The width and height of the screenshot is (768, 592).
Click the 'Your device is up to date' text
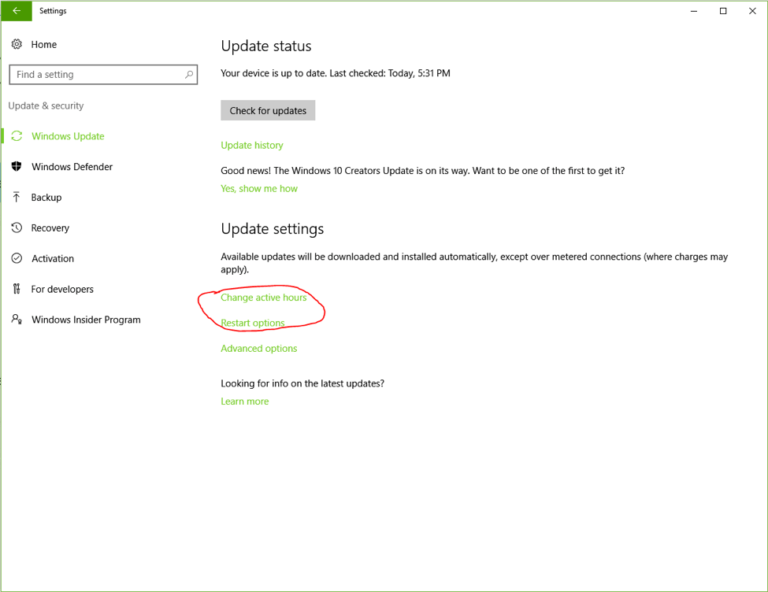336,73
